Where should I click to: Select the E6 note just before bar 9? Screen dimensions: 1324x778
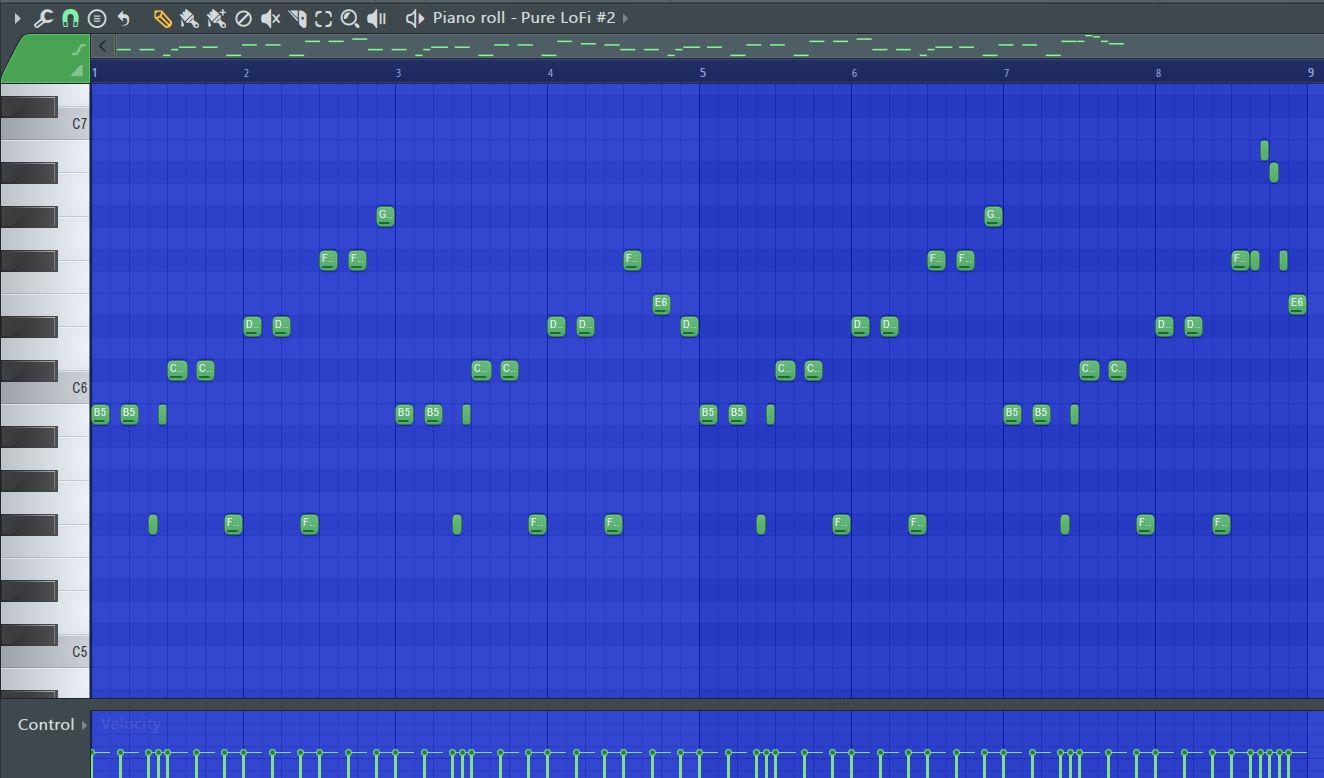coord(1297,303)
